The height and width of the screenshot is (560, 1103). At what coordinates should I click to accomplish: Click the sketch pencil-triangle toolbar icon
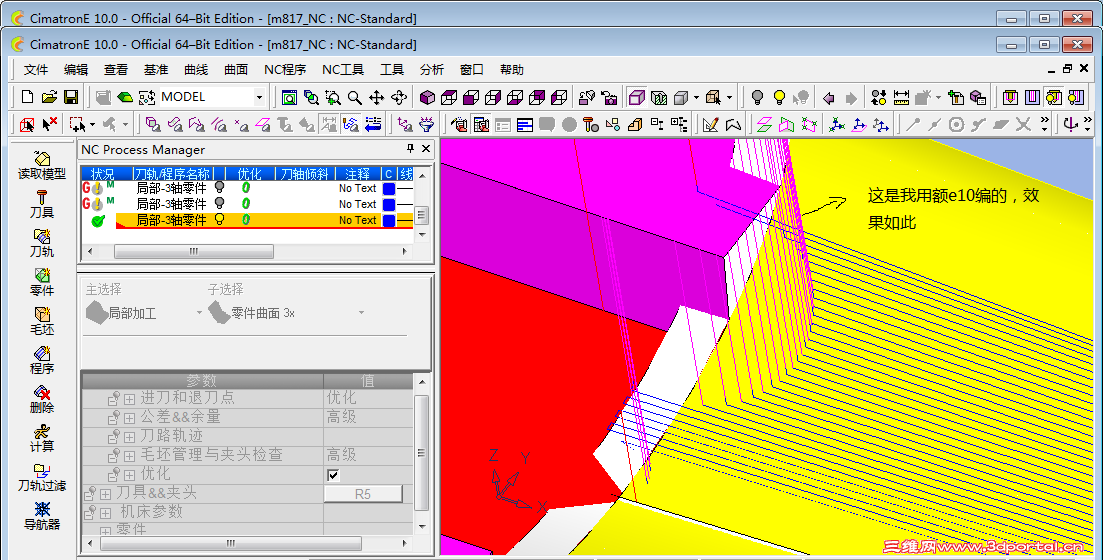[x=710, y=125]
